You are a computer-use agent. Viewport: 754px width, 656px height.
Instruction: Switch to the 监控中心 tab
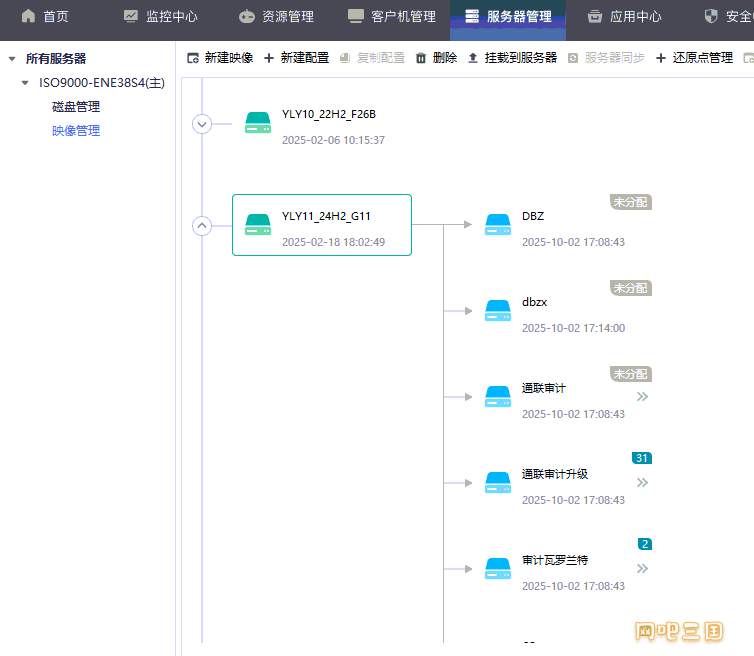tap(160, 16)
